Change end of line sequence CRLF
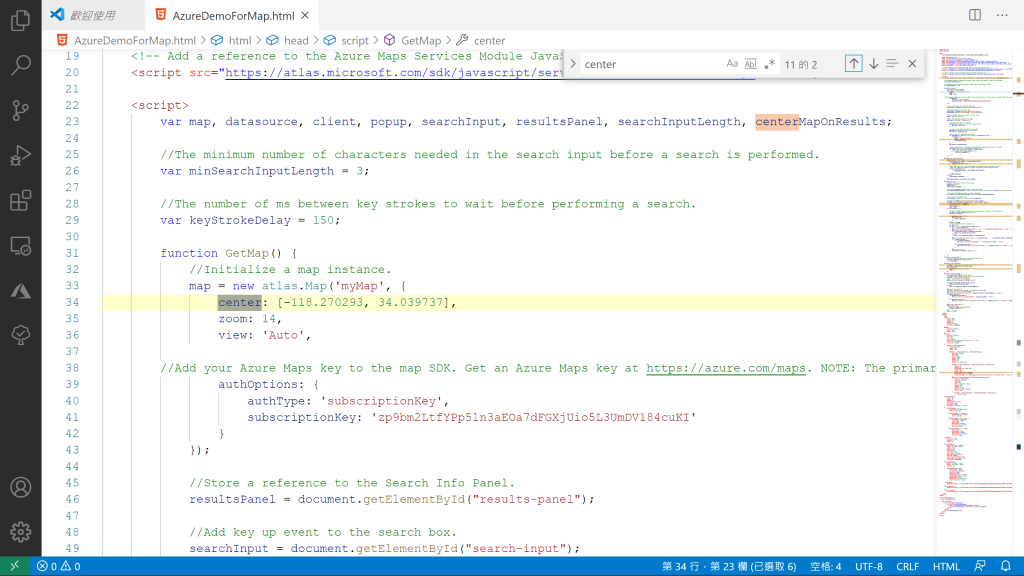 907,566
